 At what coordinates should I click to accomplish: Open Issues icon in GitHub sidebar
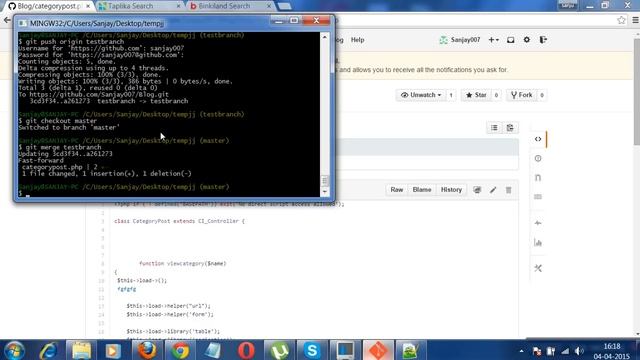pos(538,158)
